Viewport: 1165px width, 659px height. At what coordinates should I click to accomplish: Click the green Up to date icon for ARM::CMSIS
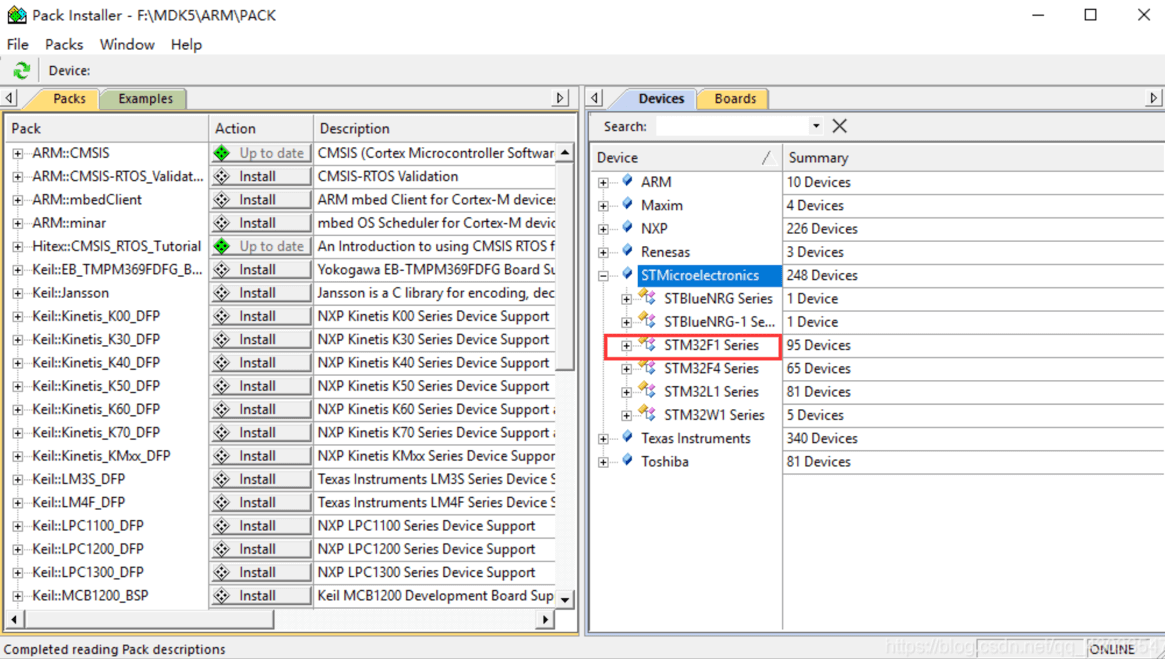tap(222, 153)
